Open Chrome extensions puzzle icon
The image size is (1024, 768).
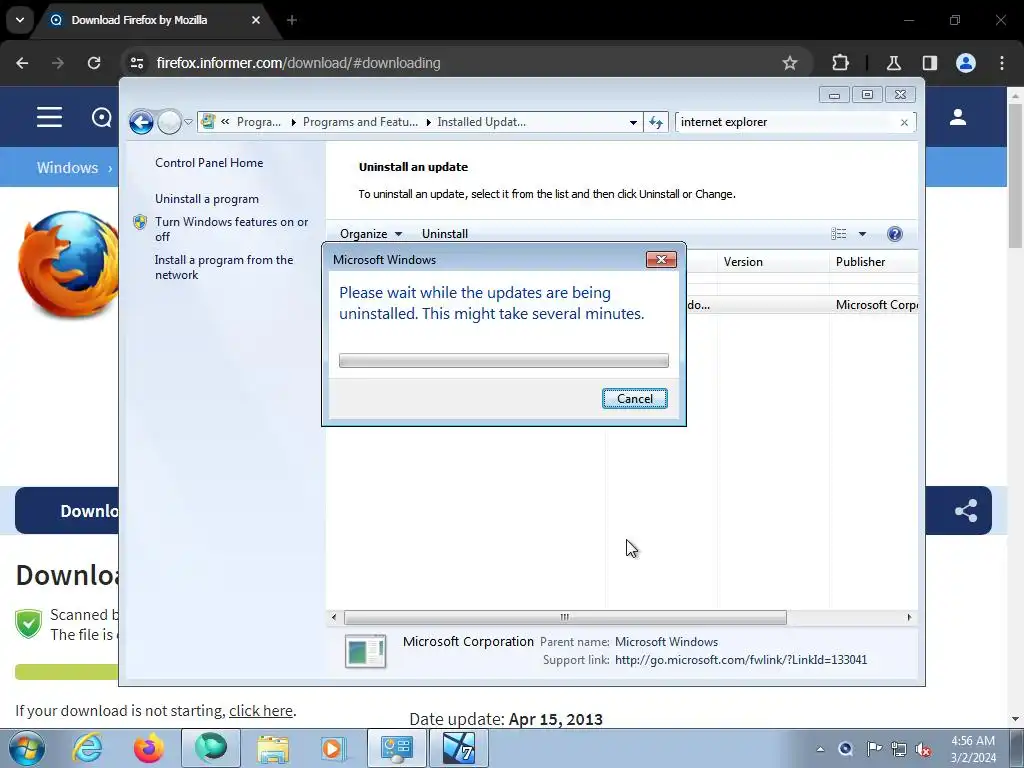(840, 63)
